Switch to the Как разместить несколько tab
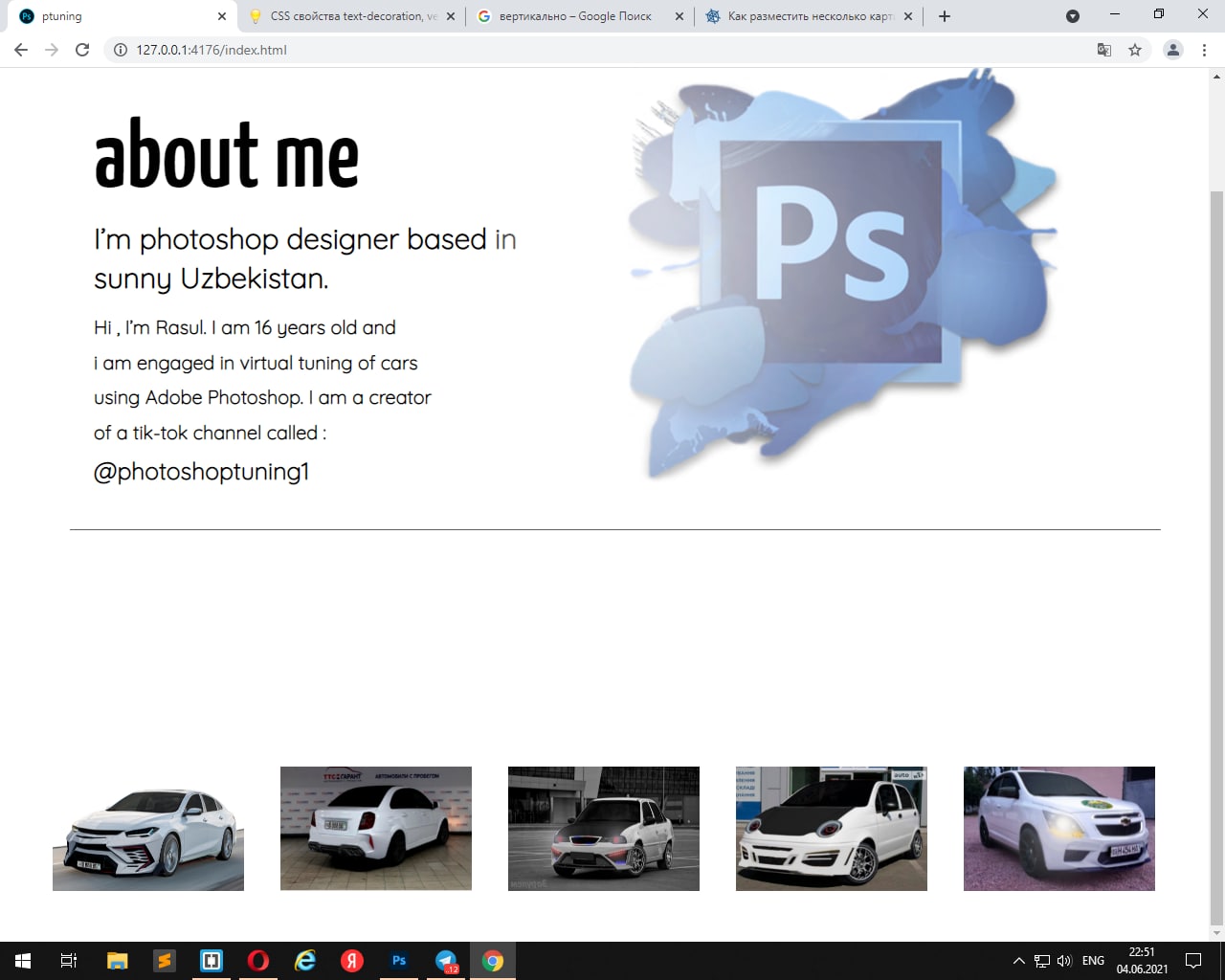The height and width of the screenshot is (980, 1225). pos(808,16)
